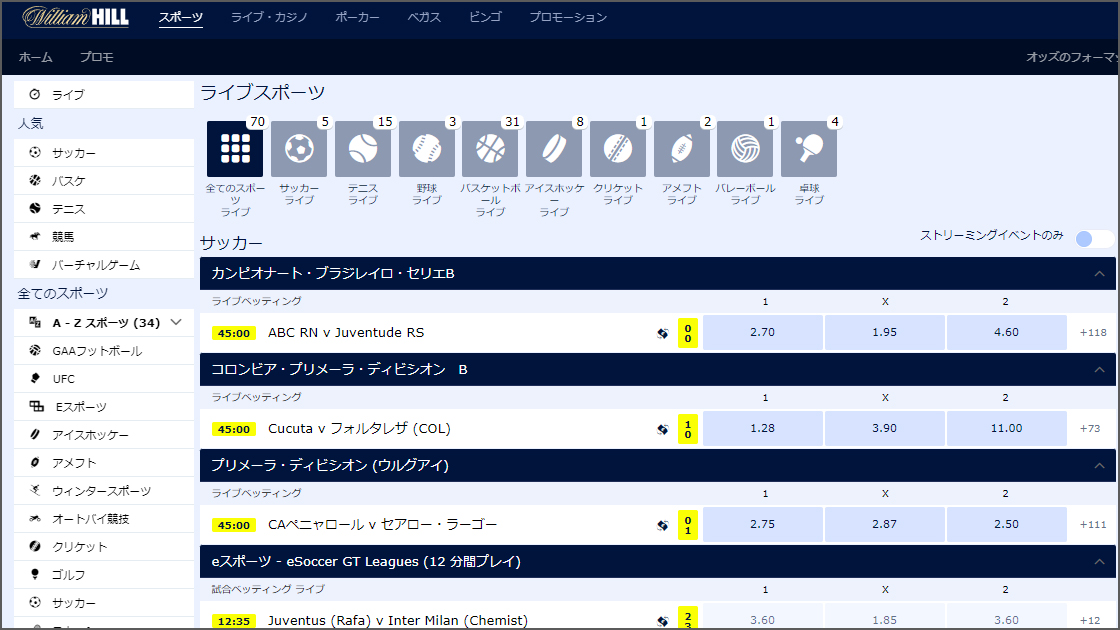Collapse the コロンビア・プリメーラ・ディビシオン B section

(x=1099, y=369)
